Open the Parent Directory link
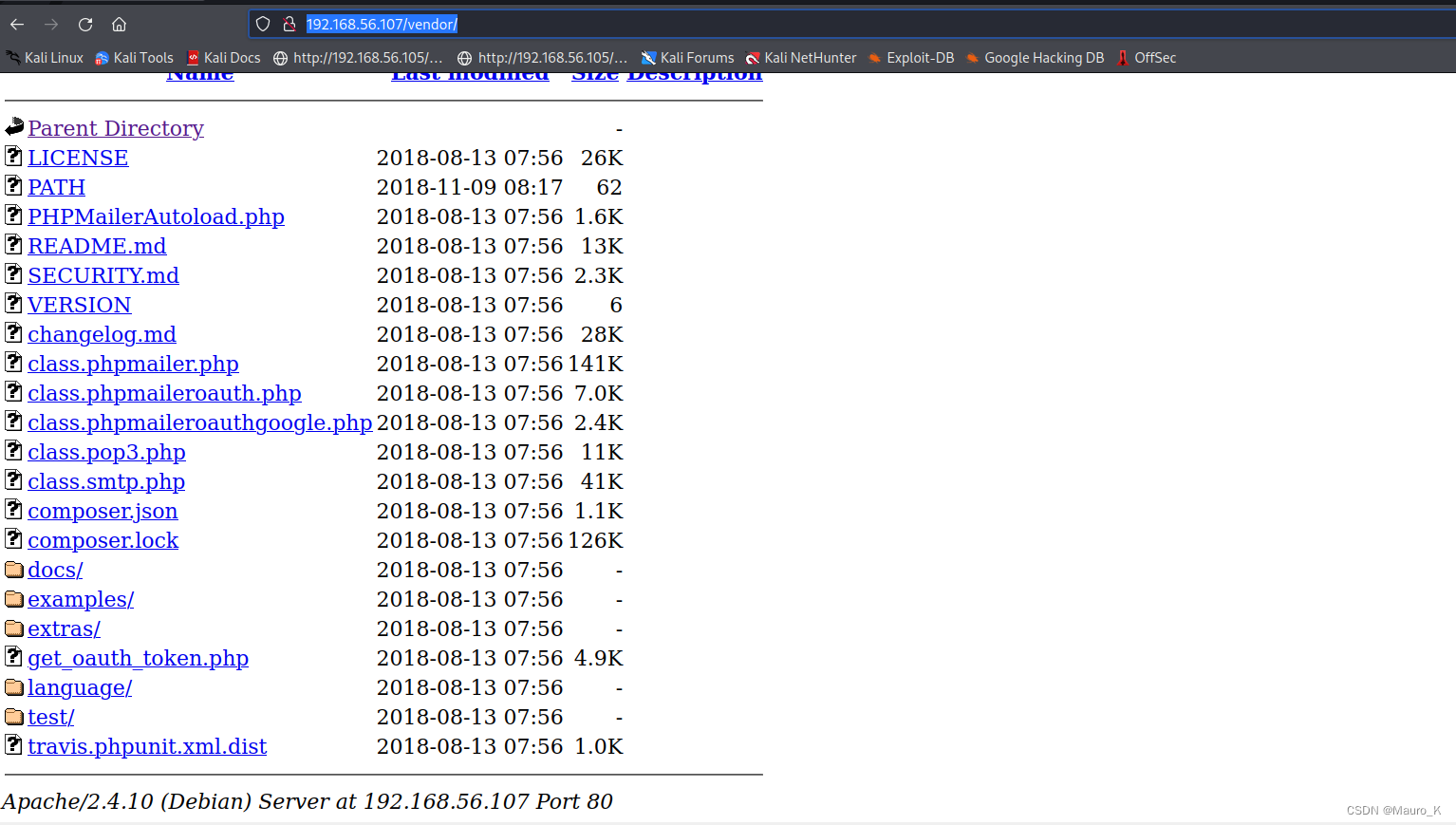The width and height of the screenshot is (1456, 825). (x=116, y=128)
